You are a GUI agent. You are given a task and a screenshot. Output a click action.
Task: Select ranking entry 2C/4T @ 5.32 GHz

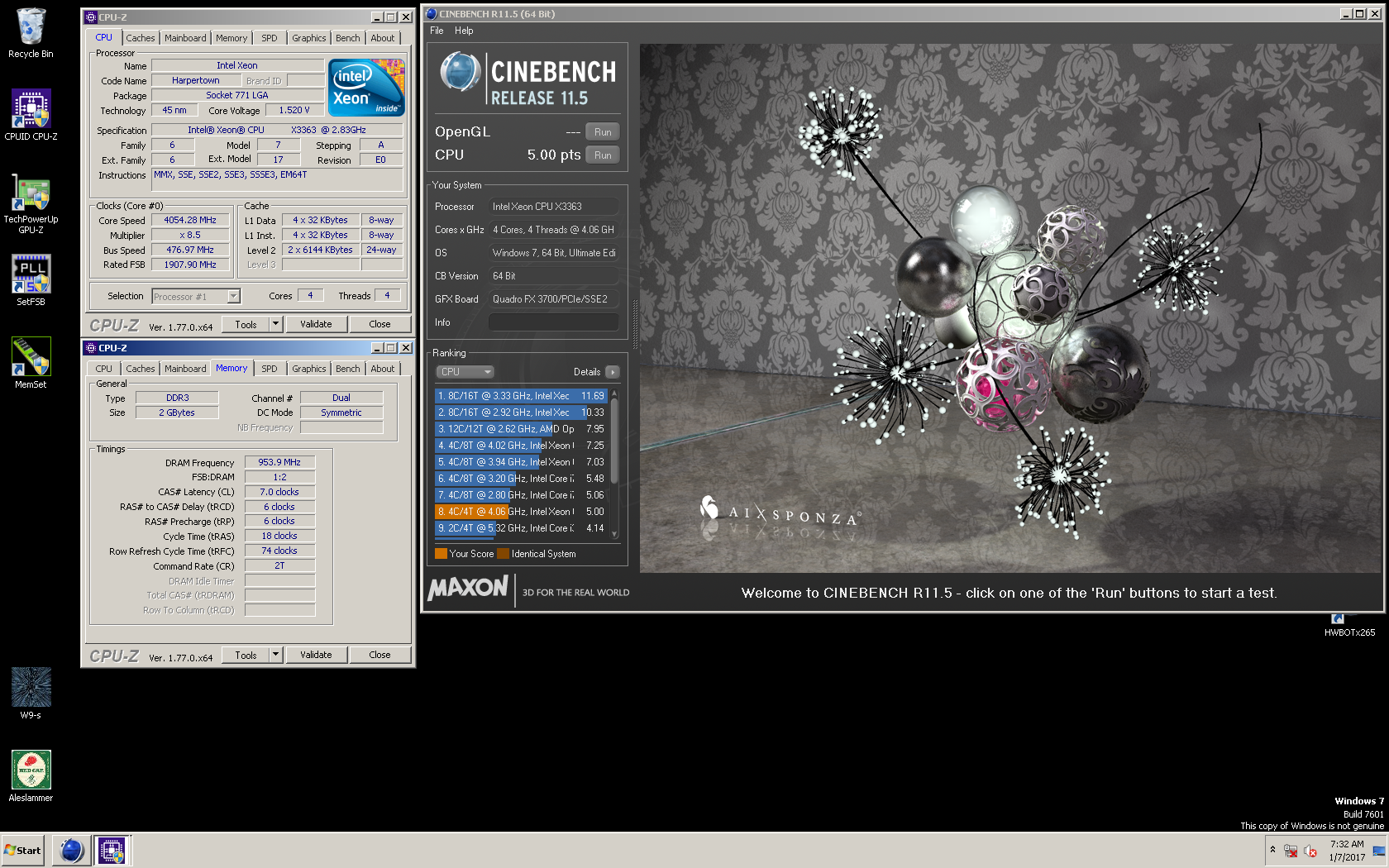click(x=521, y=528)
